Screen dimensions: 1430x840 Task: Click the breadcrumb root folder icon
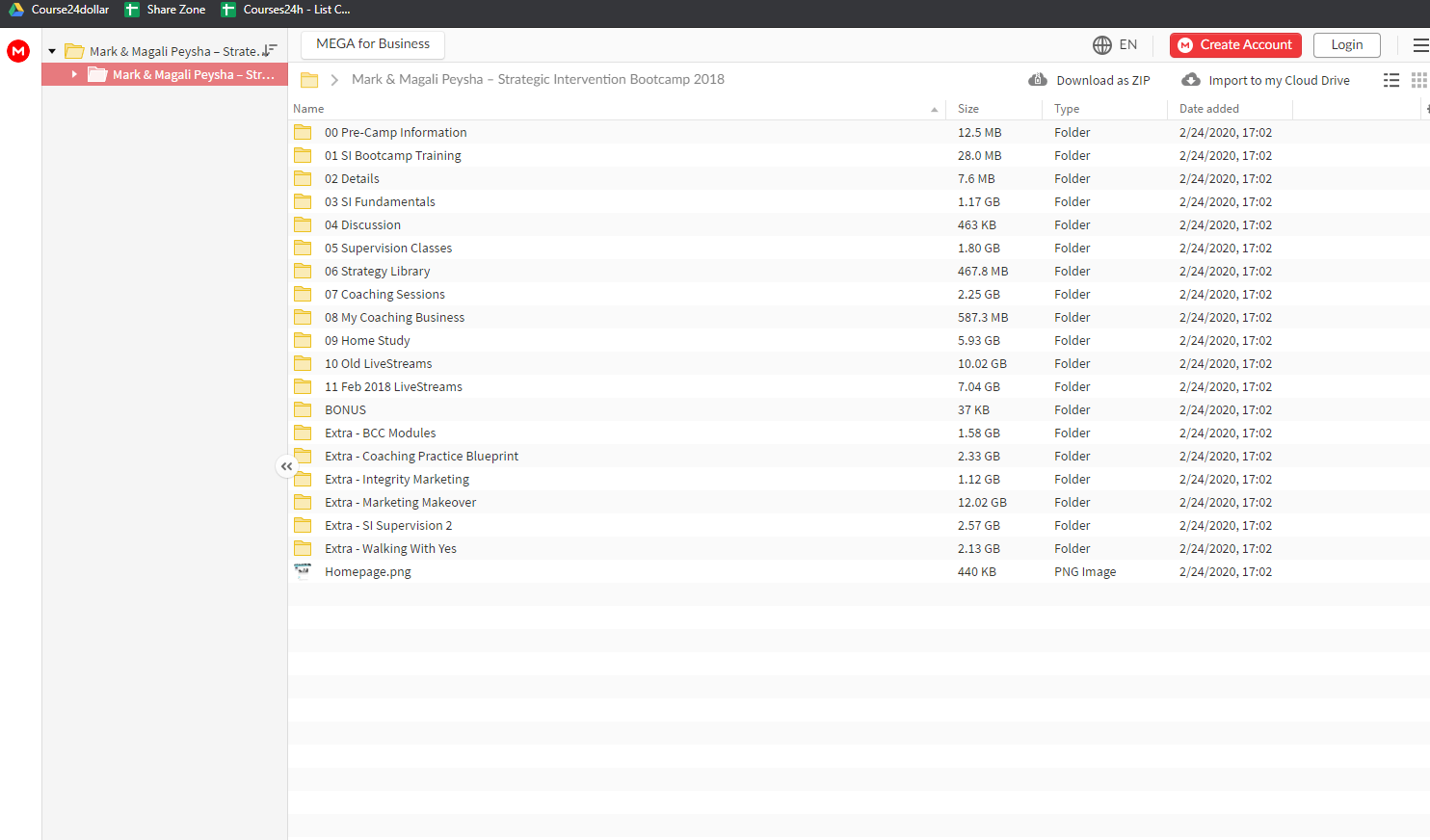point(309,80)
